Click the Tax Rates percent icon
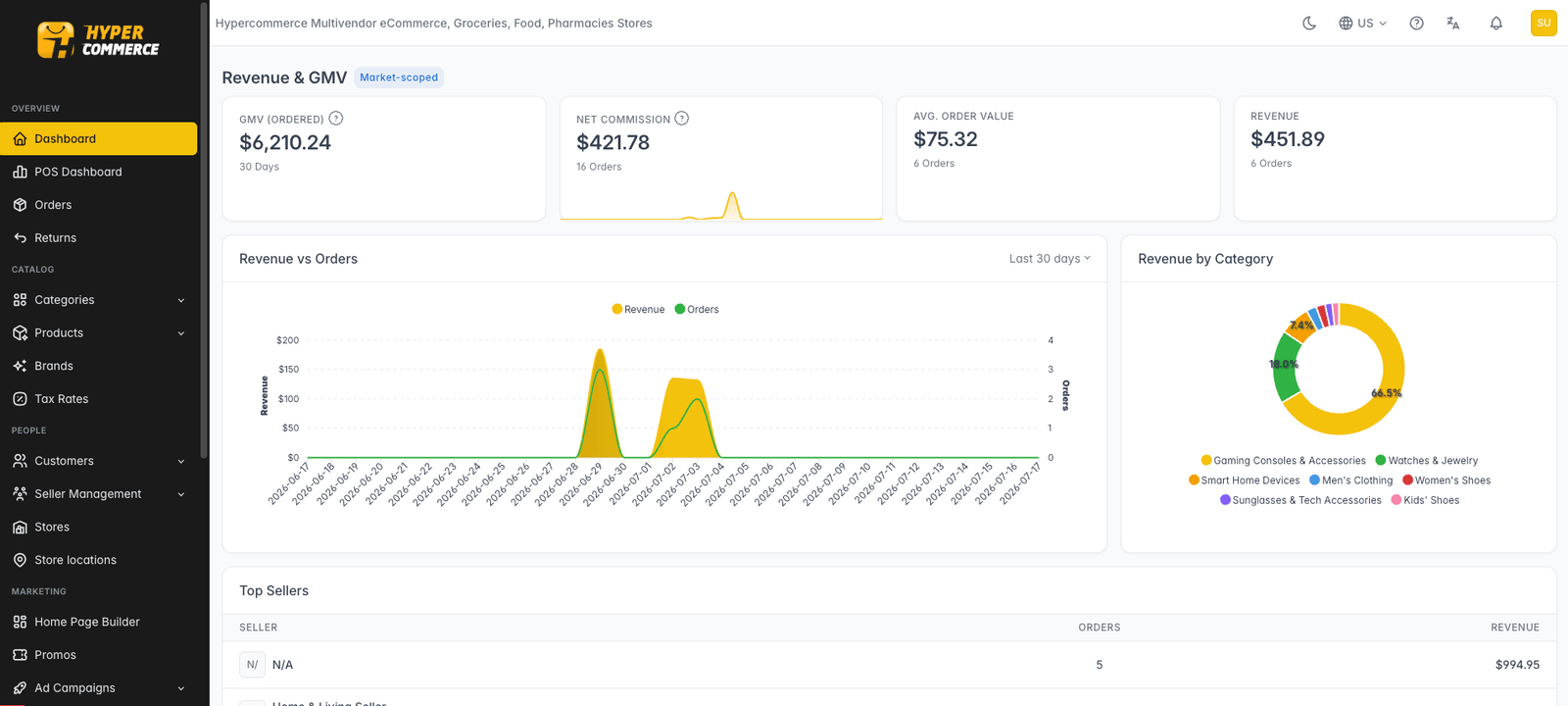This screenshot has height=706, width=1568. (x=20, y=399)
